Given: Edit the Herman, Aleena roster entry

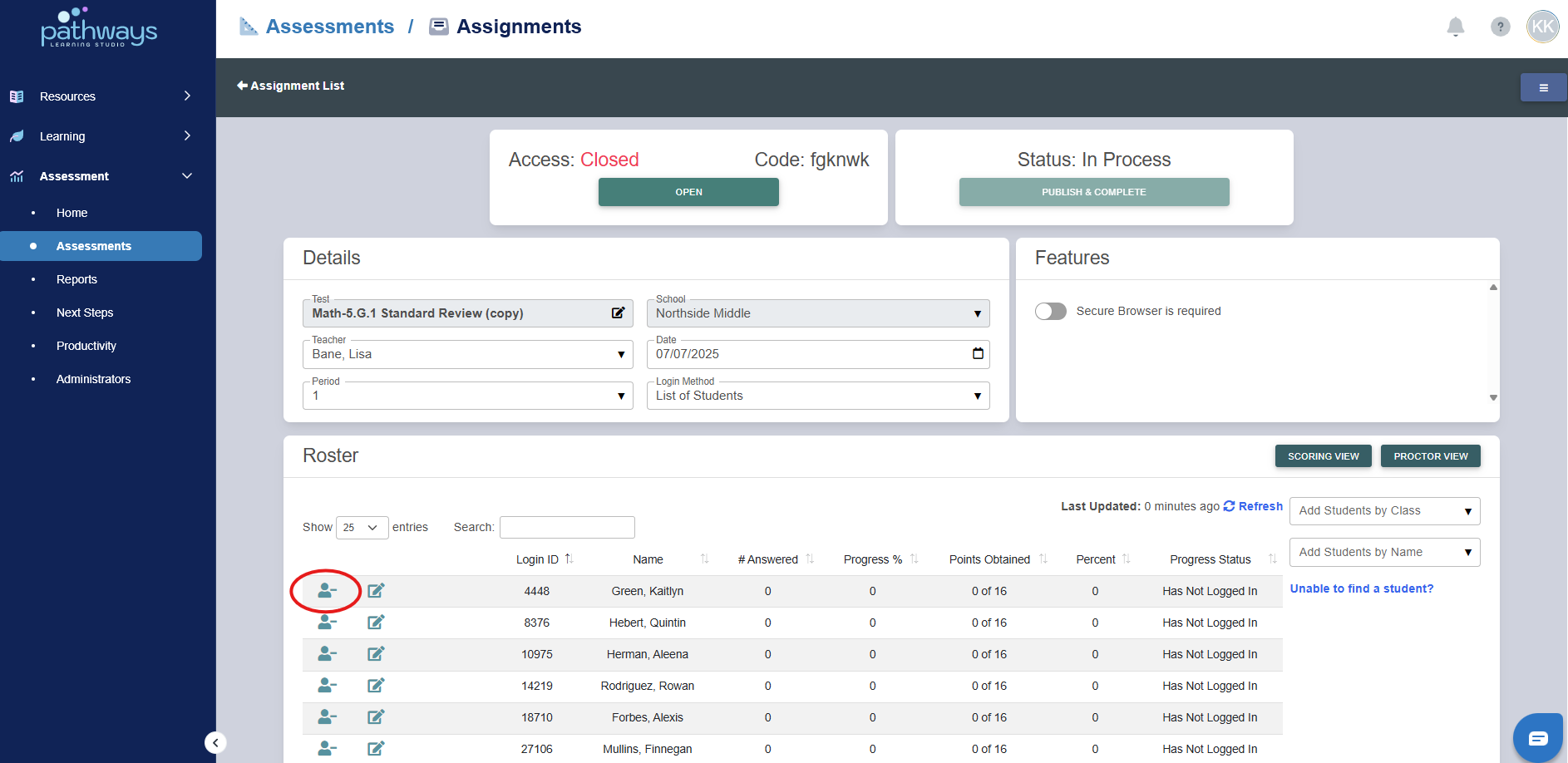Looking at the screenshot, I should click(x=376, y=654).
